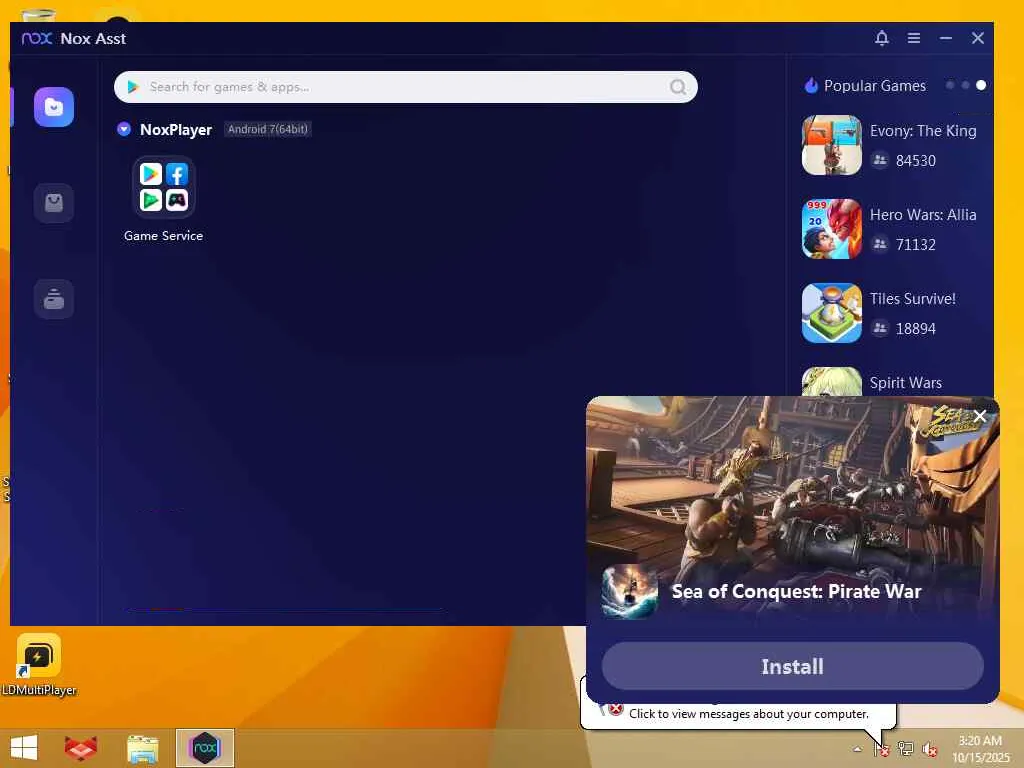Screen dimensions: 1024x768
Task: Minimize the Nox Asst window
Action: (946, 38)
